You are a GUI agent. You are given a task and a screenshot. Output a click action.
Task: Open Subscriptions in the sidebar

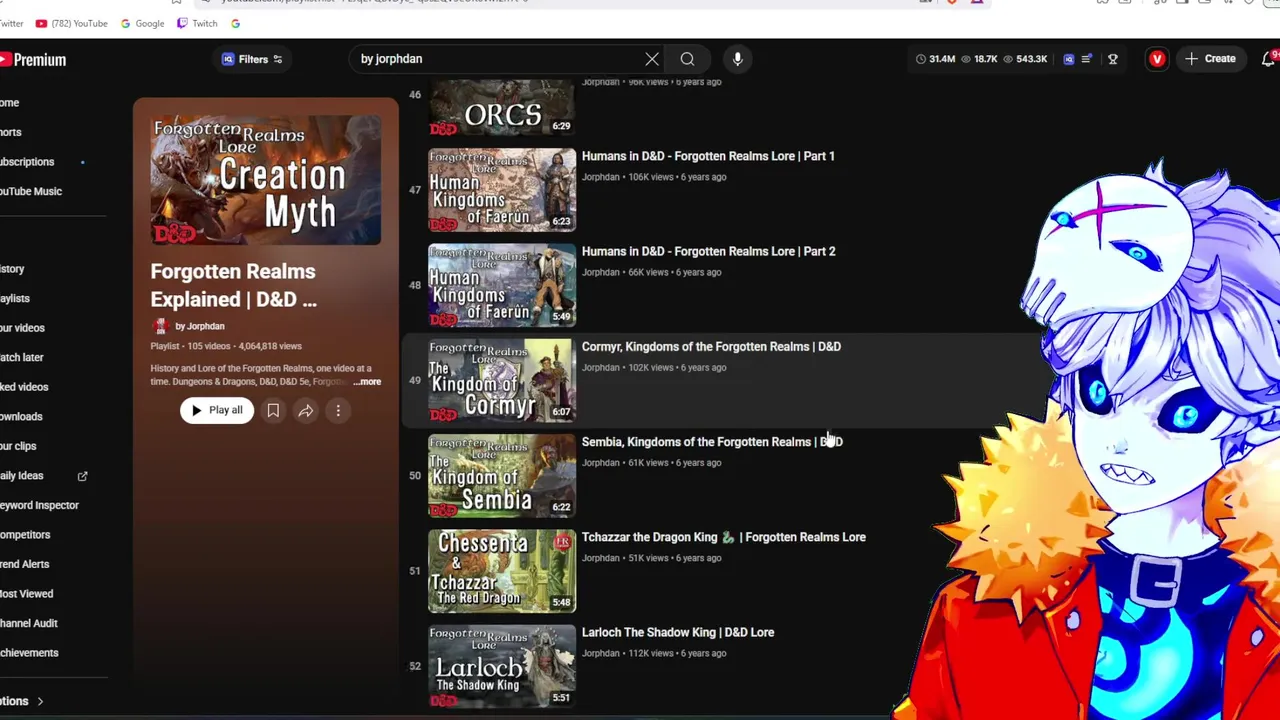coord(27,161)
